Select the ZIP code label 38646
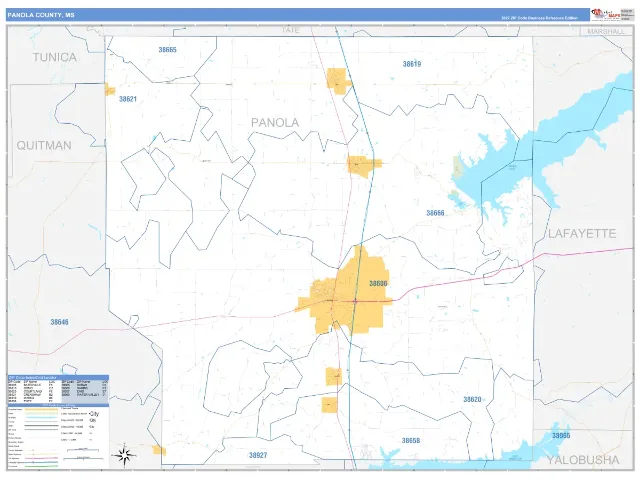The image size is (640, 480). (x=60, y=322)
